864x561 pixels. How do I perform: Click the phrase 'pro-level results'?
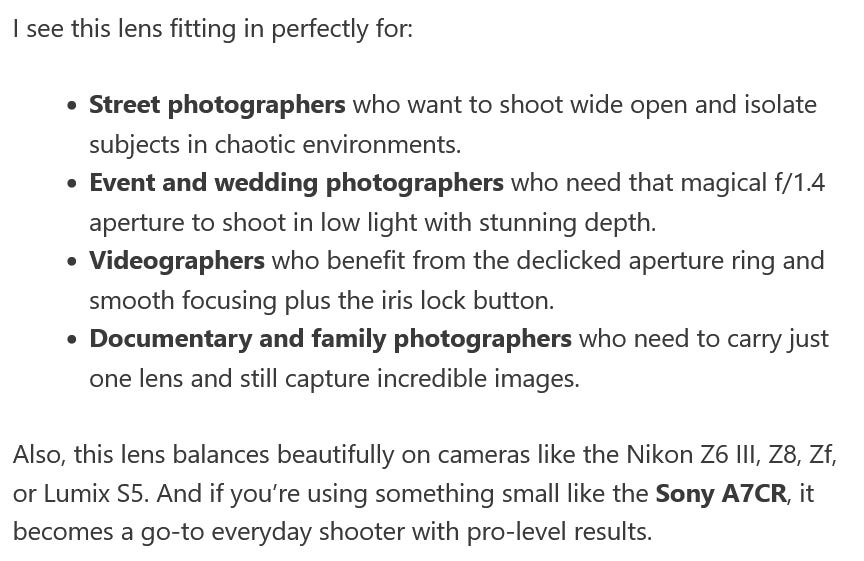coord(557,532)
